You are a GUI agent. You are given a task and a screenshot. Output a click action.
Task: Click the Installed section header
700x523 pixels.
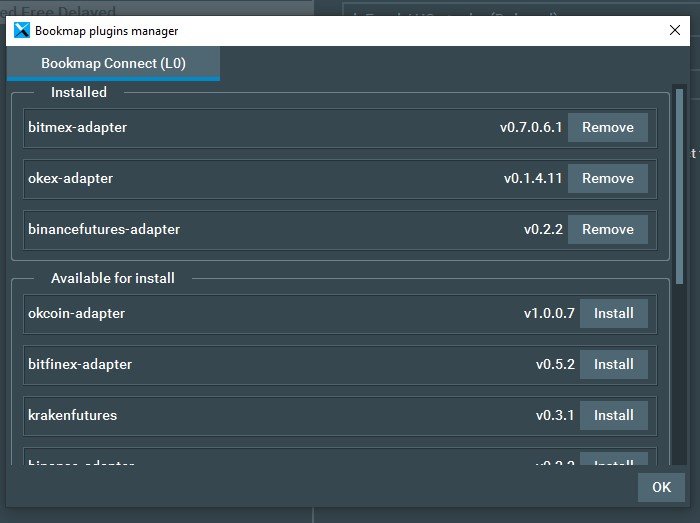pos(79,92)
